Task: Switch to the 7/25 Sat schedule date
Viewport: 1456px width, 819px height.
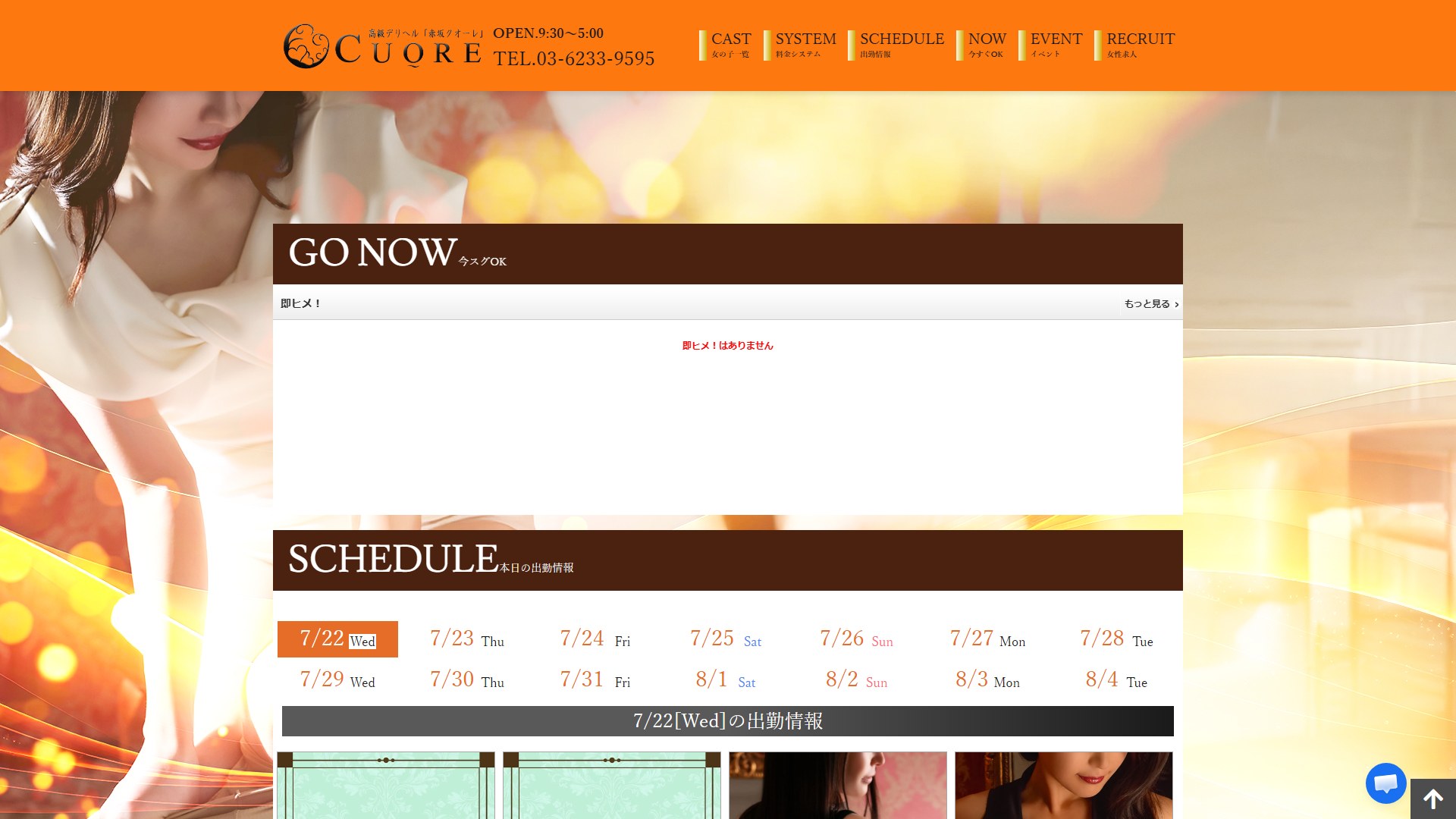Action: (726, 639)
